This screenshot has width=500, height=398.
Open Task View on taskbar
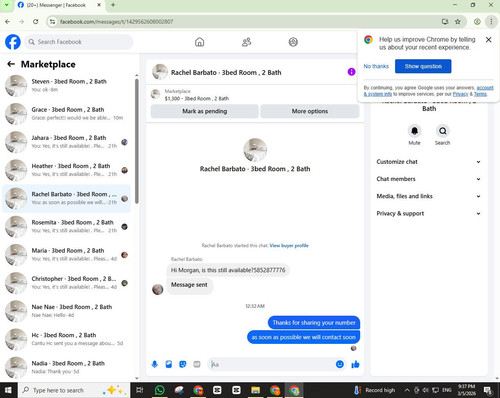coord(140,390)
